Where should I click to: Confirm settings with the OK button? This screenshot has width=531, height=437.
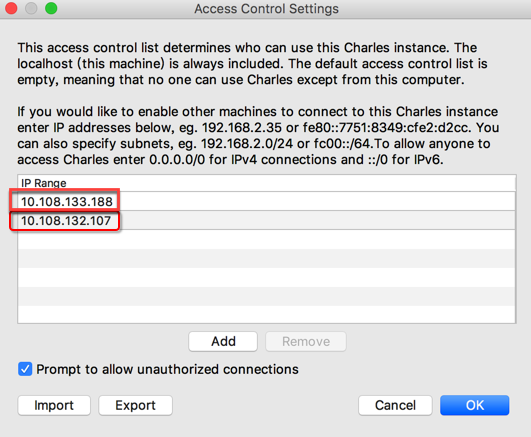tap(474, 405)
